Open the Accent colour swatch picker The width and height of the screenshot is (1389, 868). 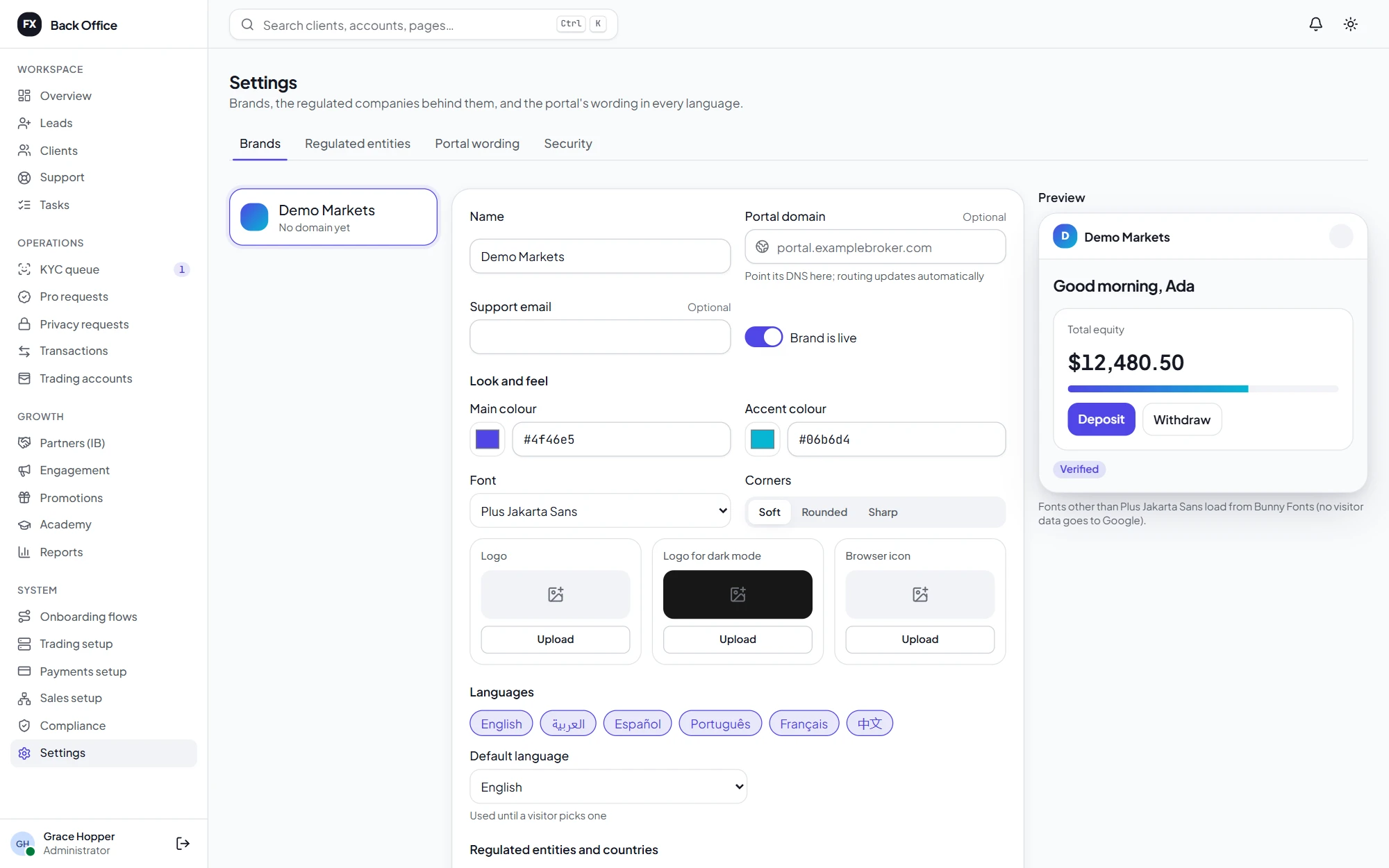[763, 440]
